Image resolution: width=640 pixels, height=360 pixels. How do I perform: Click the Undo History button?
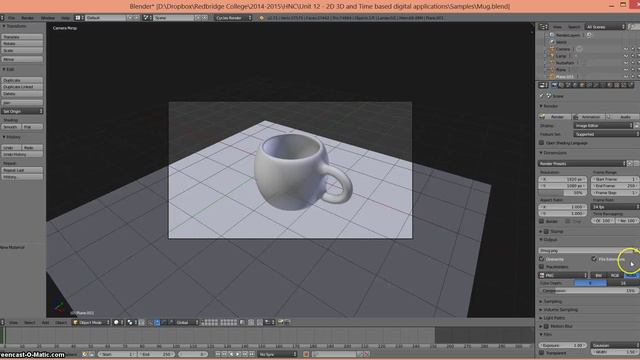tap(22, 155)
